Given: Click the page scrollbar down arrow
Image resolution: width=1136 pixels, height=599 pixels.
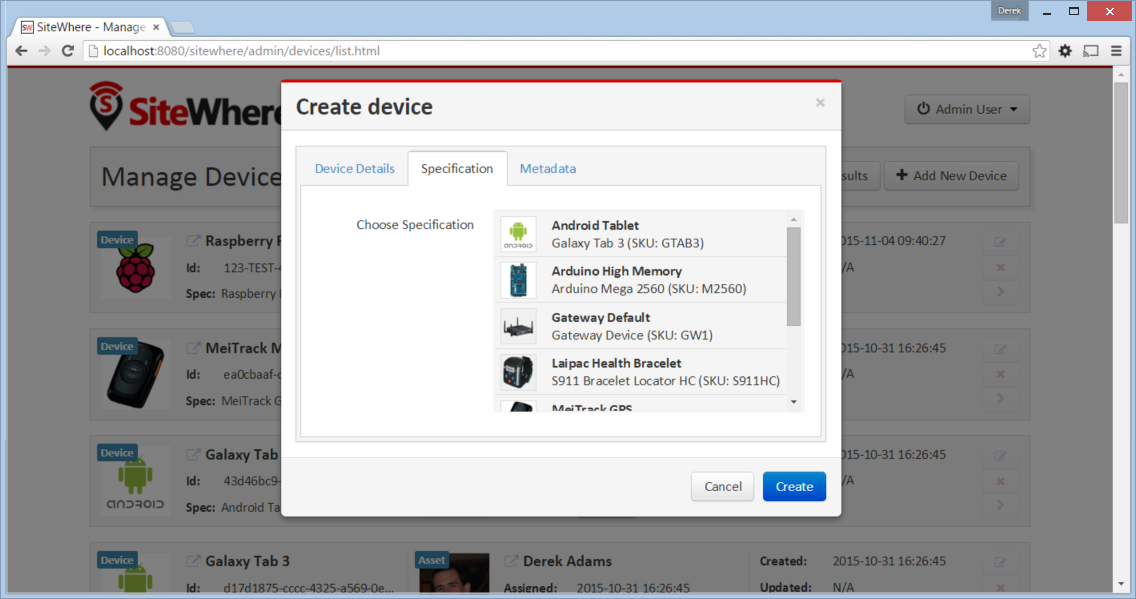Looking at the screenshot, I should tap(1121, 585).
